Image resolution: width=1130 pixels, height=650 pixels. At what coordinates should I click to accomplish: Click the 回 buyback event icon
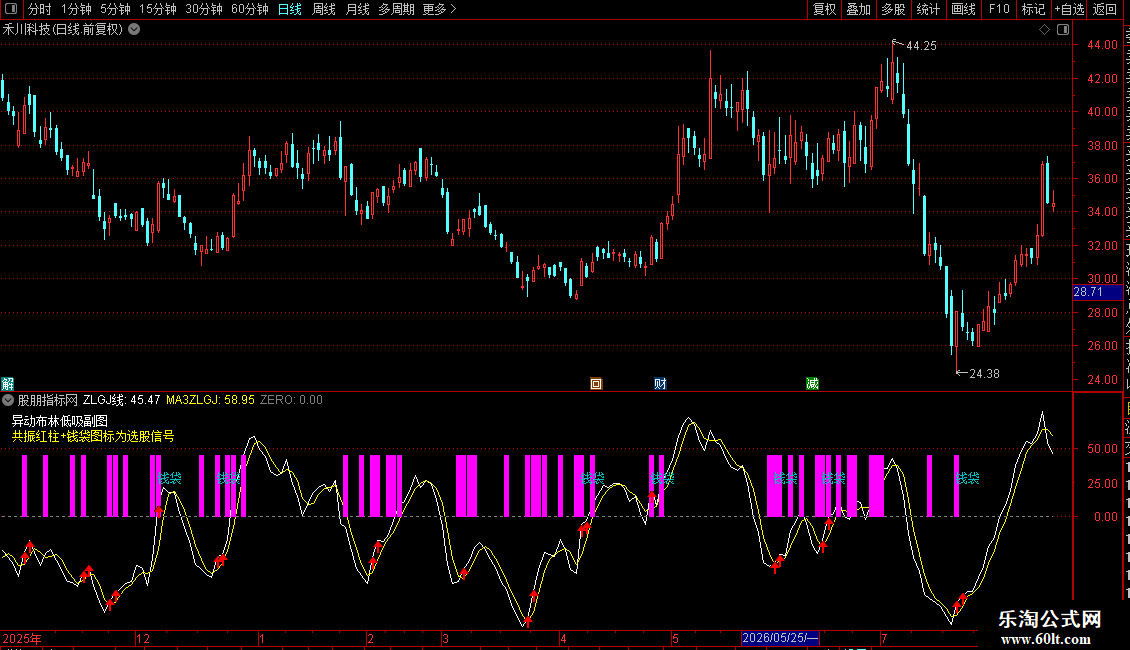click(596, 383)
